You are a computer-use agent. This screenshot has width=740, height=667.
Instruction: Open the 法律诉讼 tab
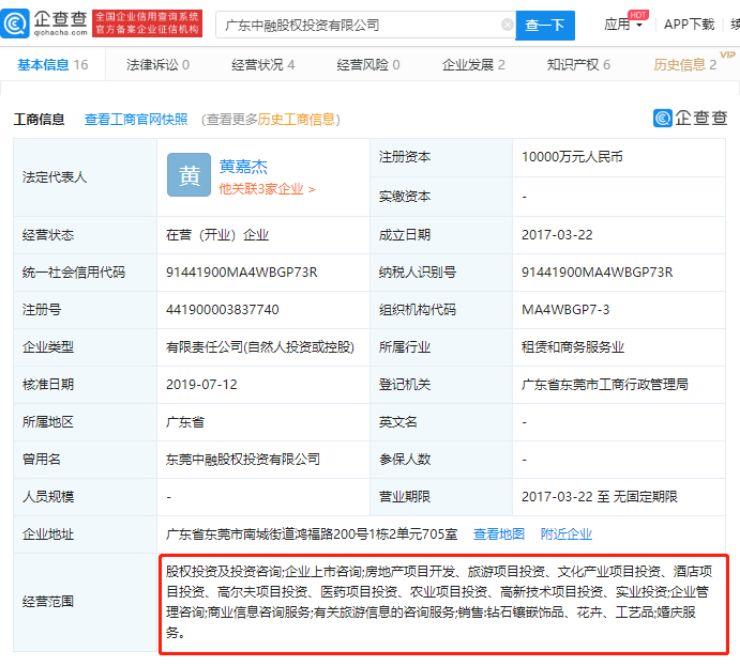[x=158, y=65]
